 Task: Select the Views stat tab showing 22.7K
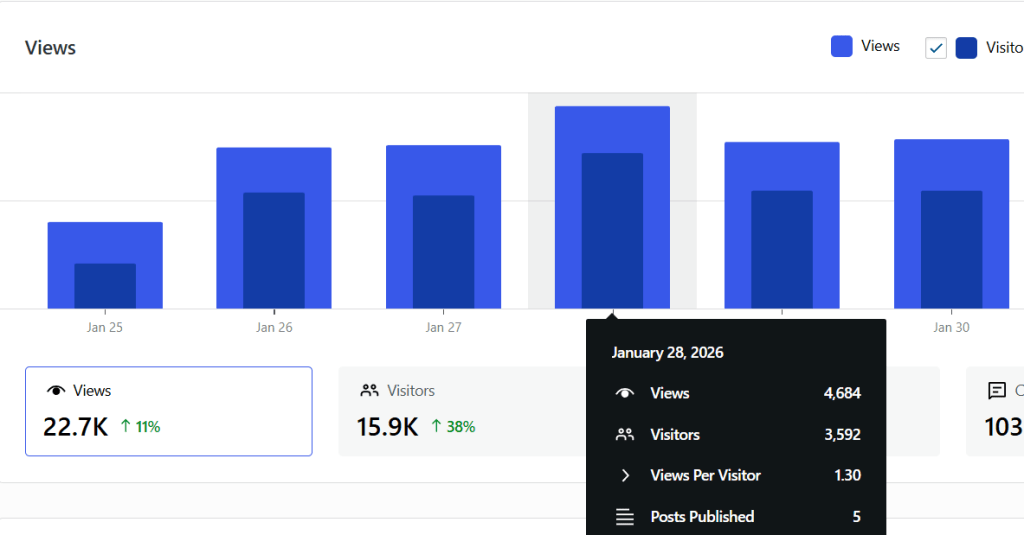168,411
